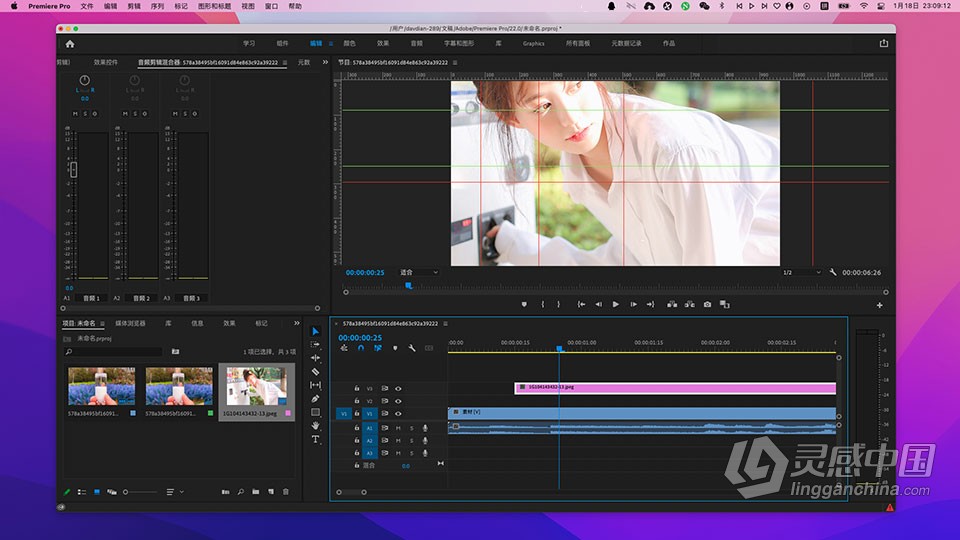The image size is (960, 540).
Task: Hide the V1 track output eye
Action: [398, 414]
